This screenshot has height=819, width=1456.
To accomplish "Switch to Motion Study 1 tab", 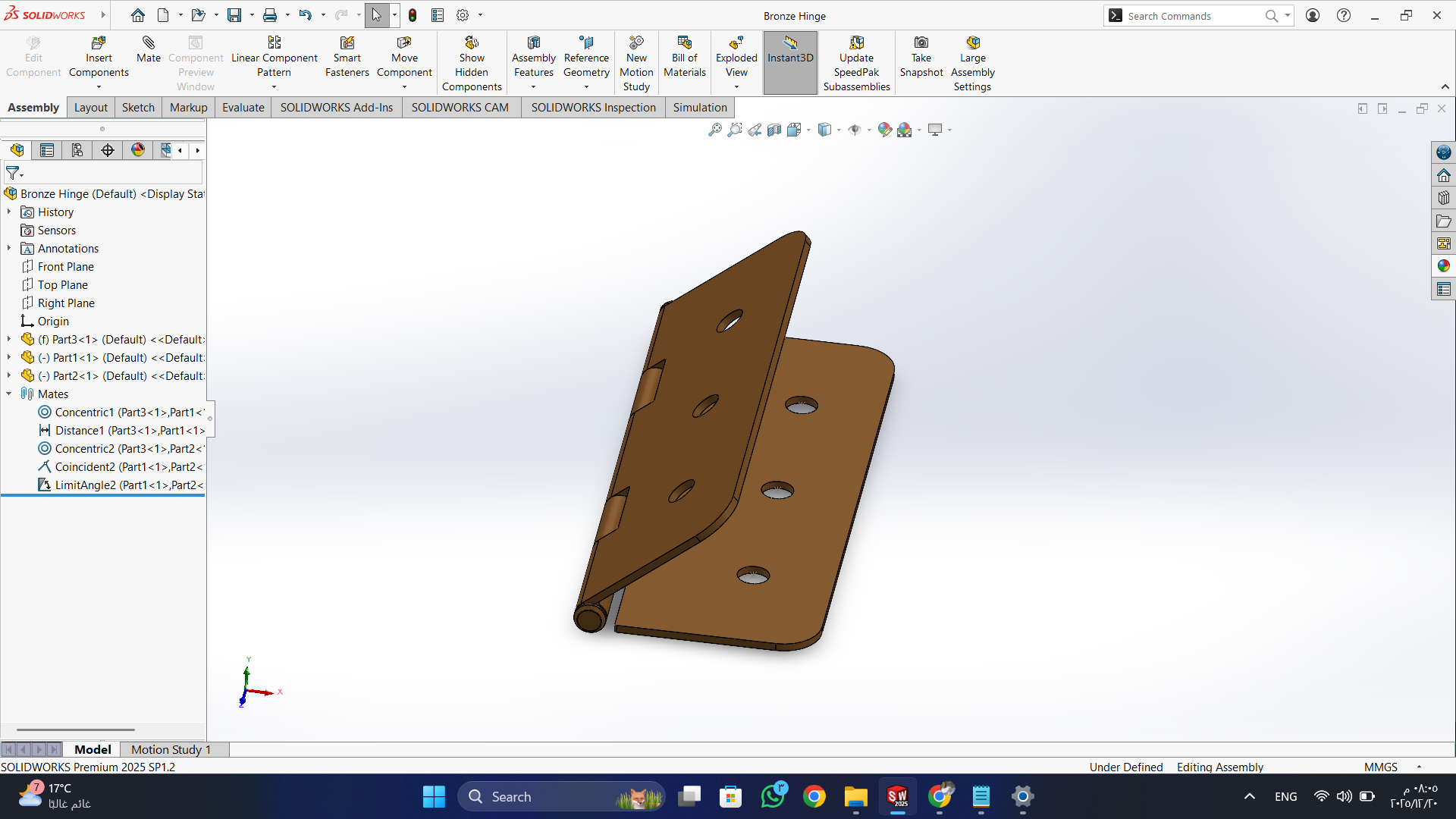I will coord(171,749).
